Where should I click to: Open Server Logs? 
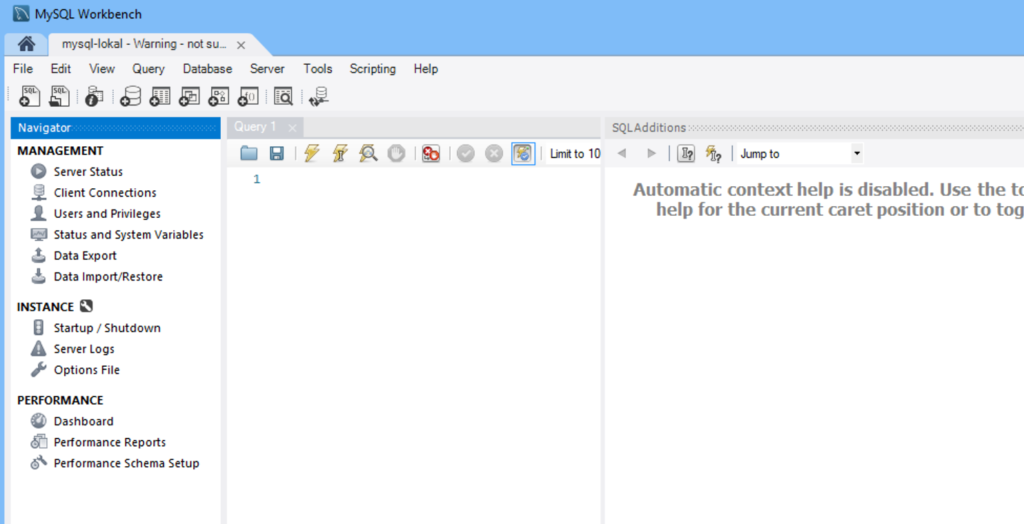(x=84, y=349)
